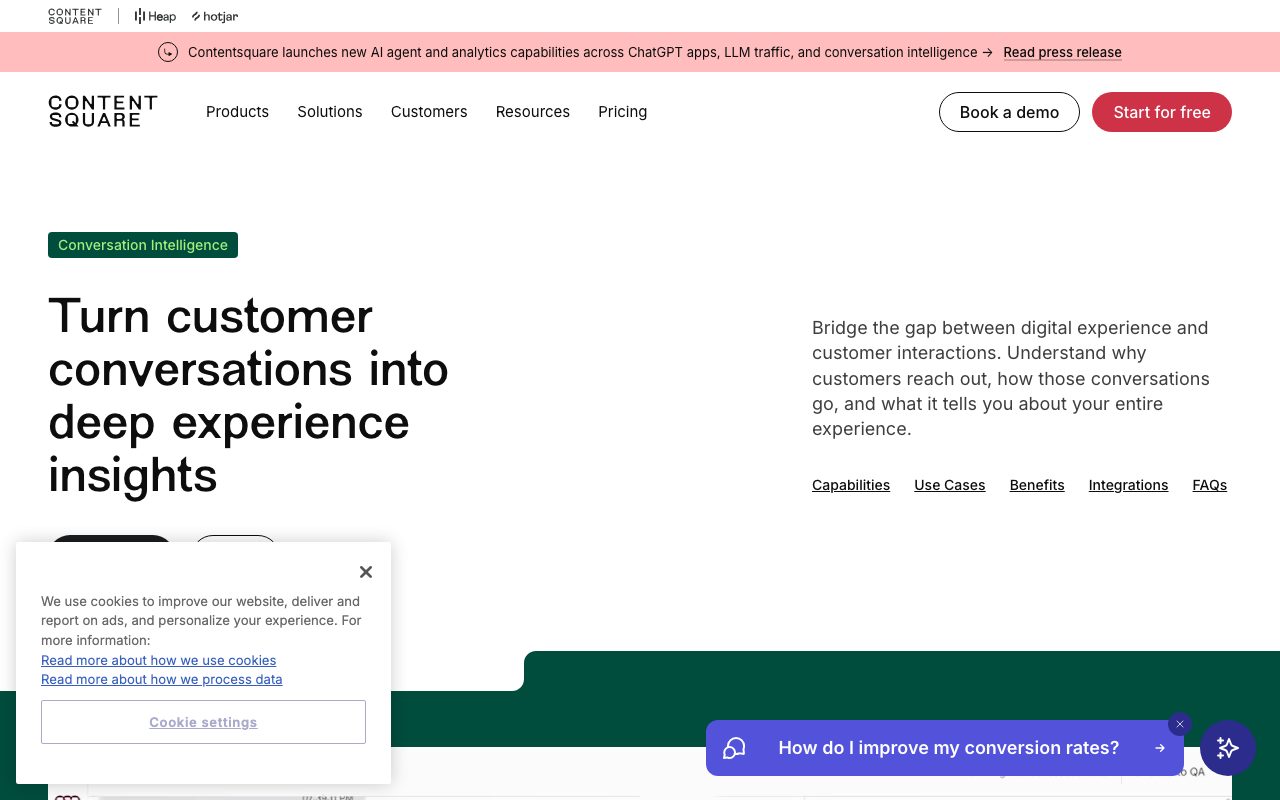Open the Heap logo link
This screenshot has width=1280, height=800.
(x=155, y=16)
